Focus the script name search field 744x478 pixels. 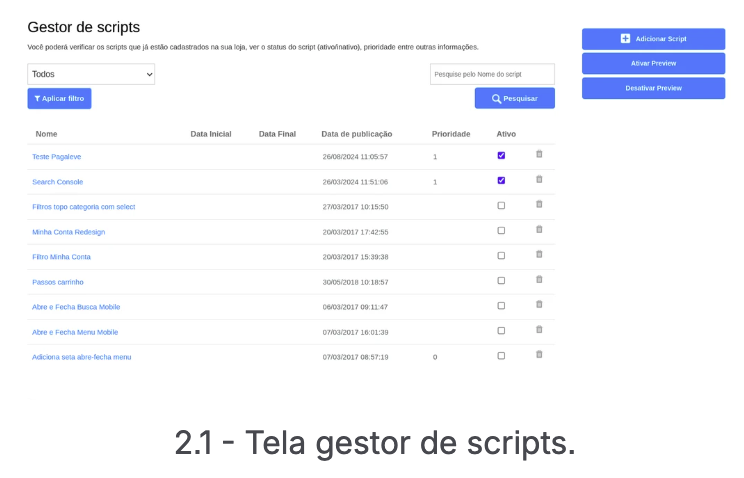(x=492, y=74)
